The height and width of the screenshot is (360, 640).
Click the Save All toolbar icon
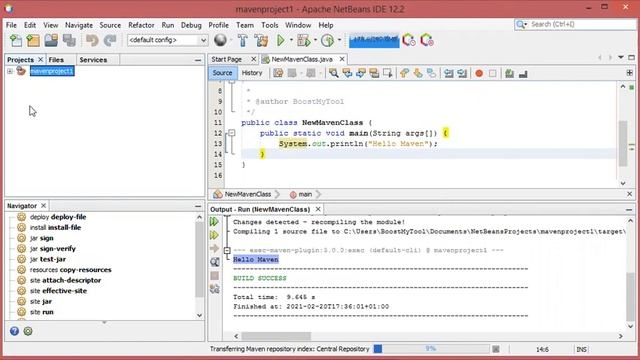point(69,40)
